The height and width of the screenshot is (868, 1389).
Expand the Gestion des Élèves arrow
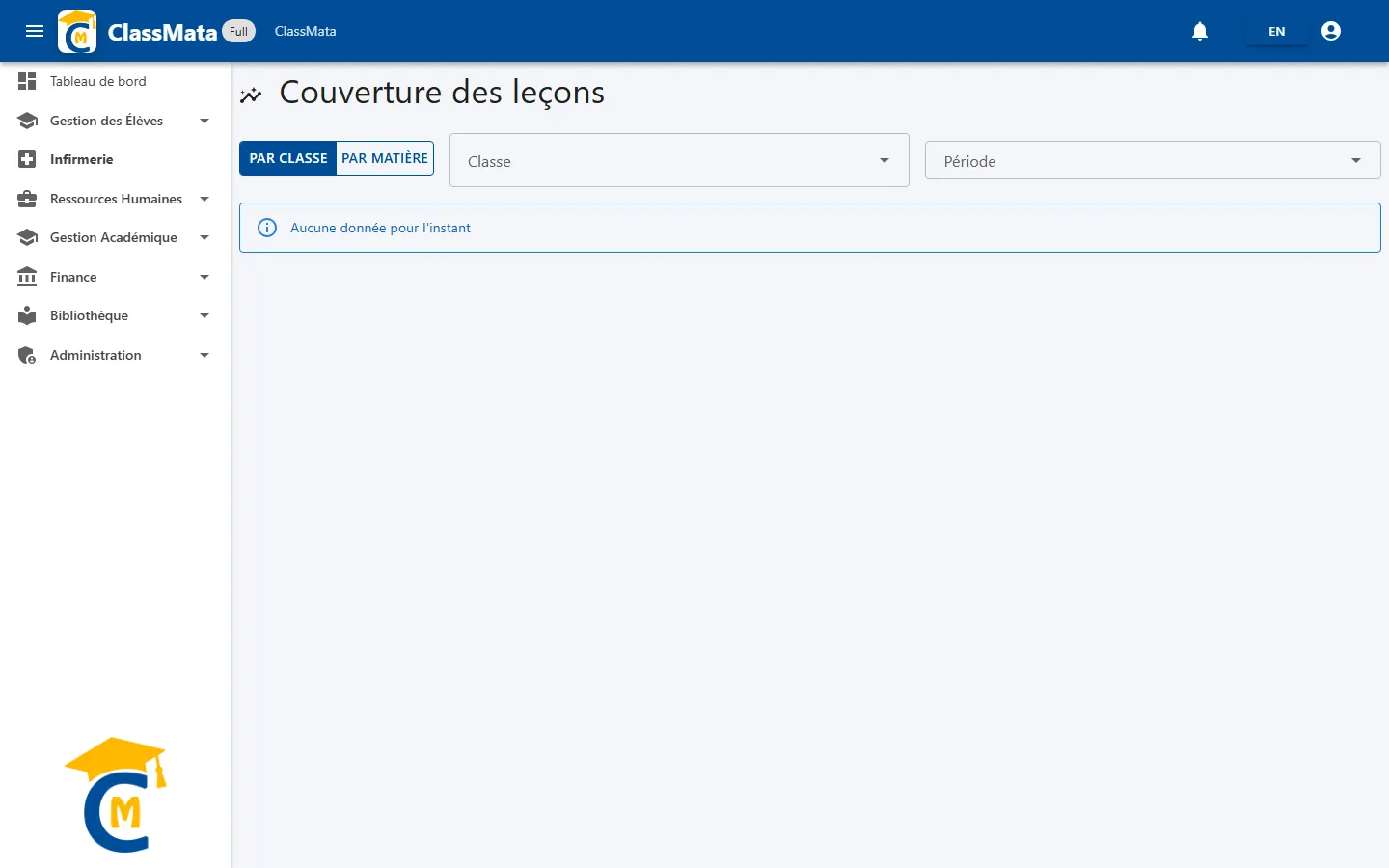204,121
